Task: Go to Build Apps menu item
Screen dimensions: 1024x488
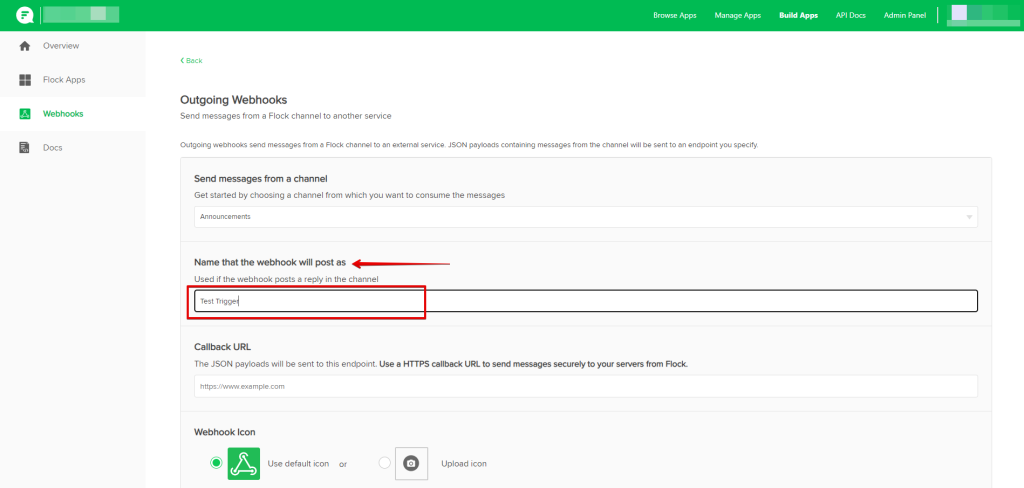Action: tap(799, 16)
